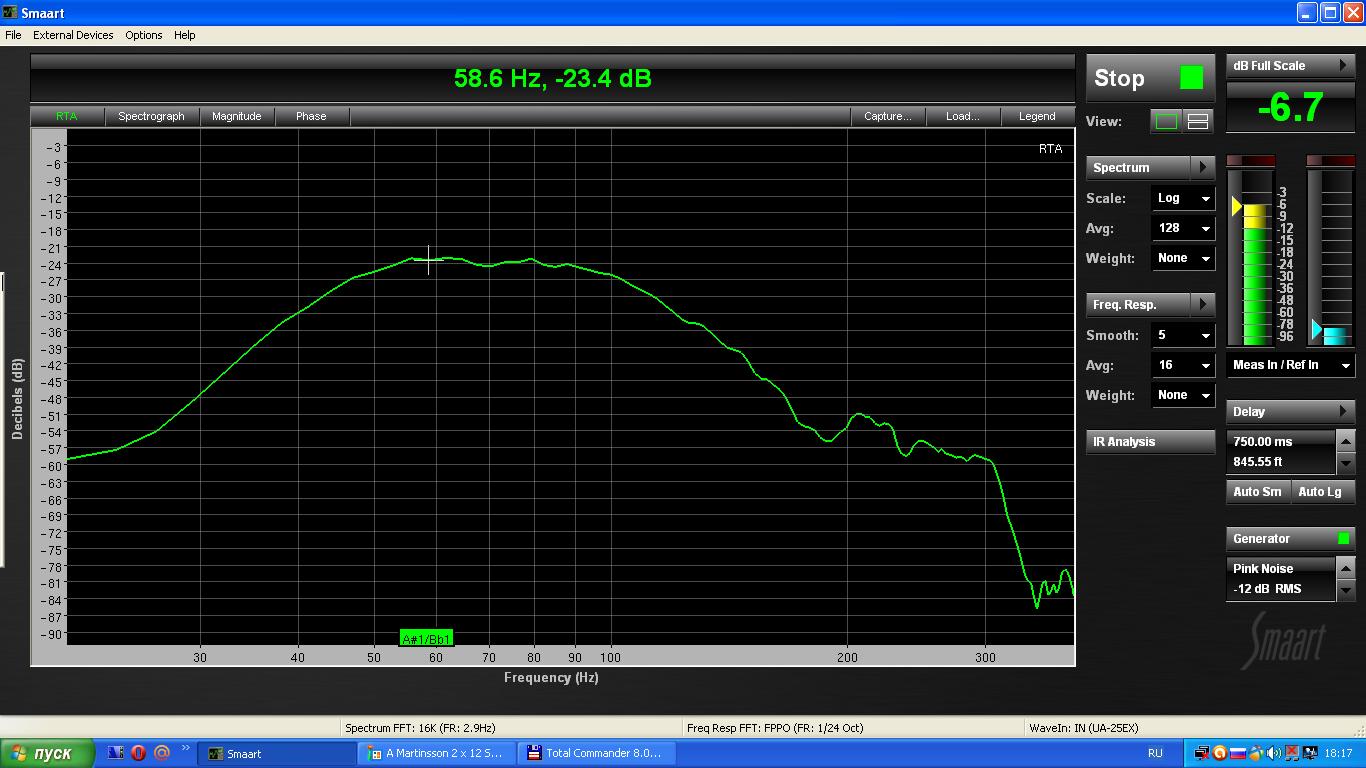Click the 58.6 Hz, -23.4 dB cursor readout
Viewport: 1366px width, 768px height.
[552, 78]
